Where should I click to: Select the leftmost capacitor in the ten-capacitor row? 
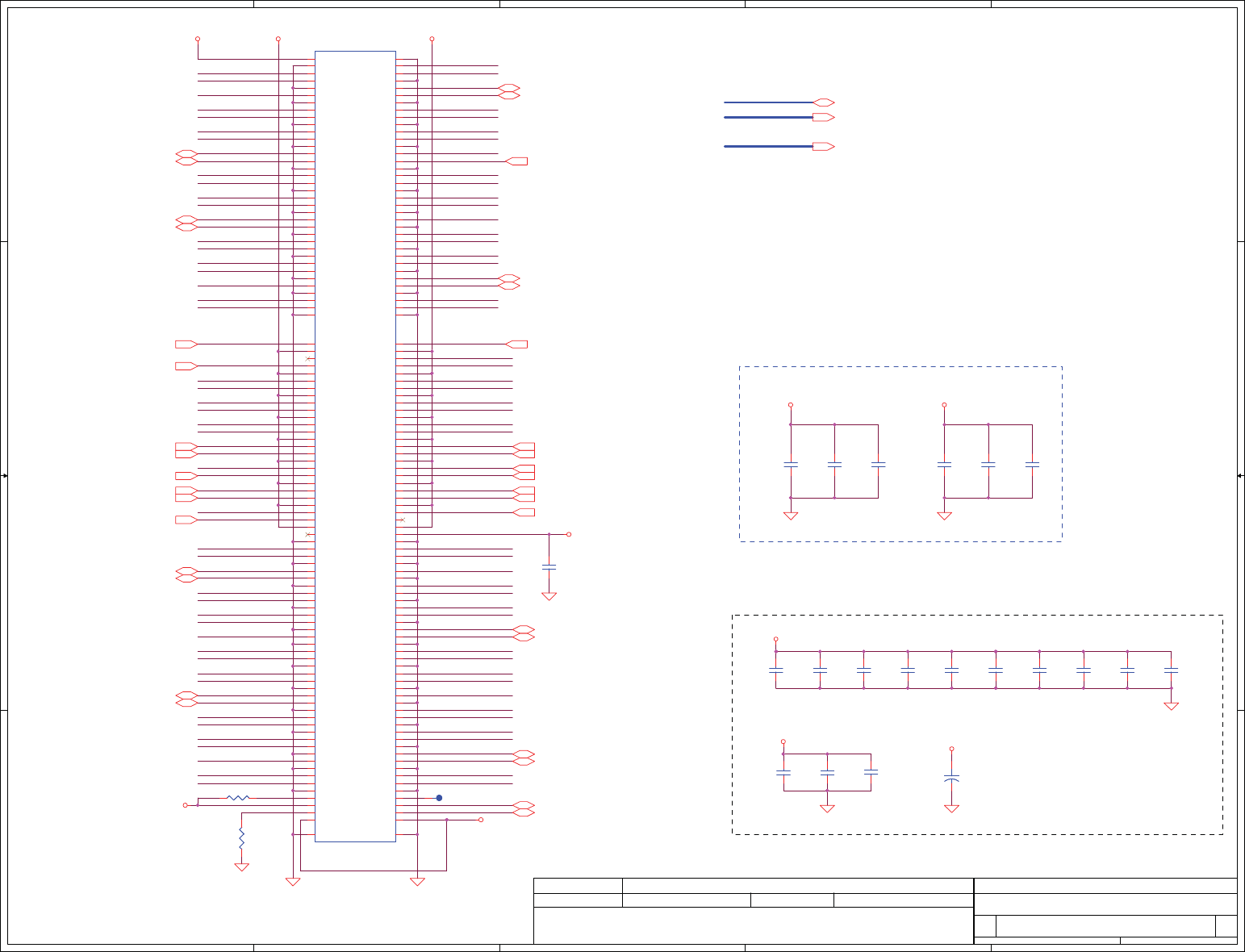[776, 670]
